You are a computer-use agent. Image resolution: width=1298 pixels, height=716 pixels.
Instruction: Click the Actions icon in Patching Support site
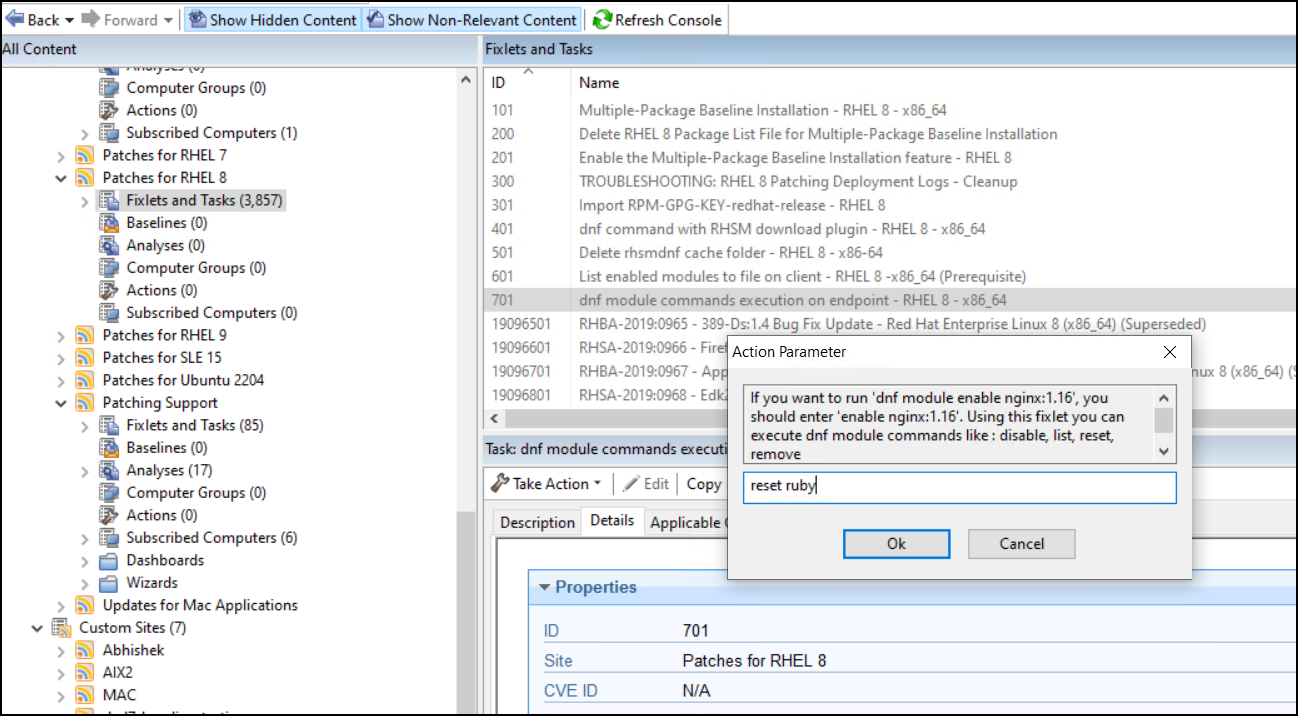click(x=111, y=515)
